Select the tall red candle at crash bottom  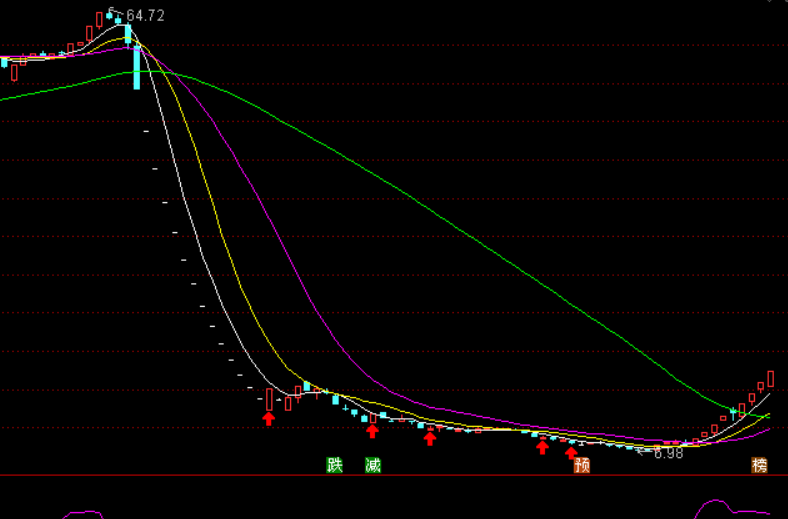pyautogui.click(x=269, y=399)
